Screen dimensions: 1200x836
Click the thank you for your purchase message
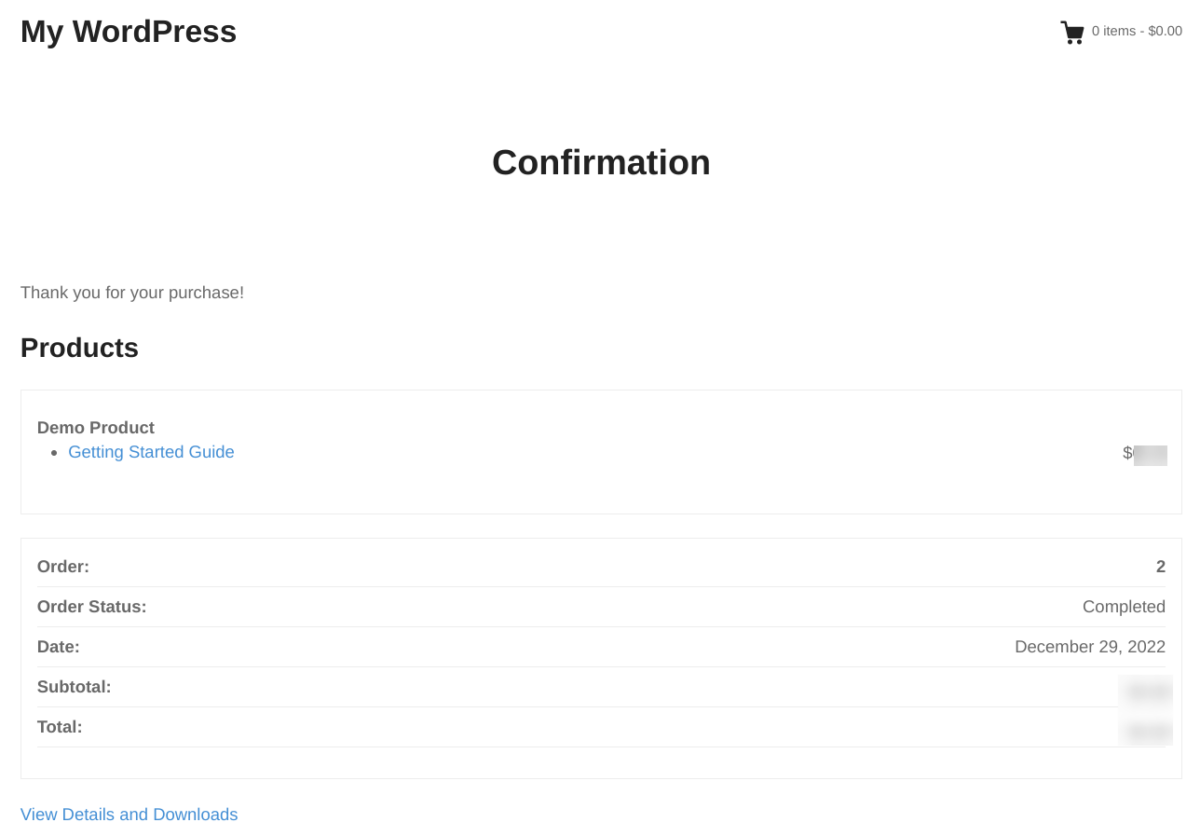(132, 292)
